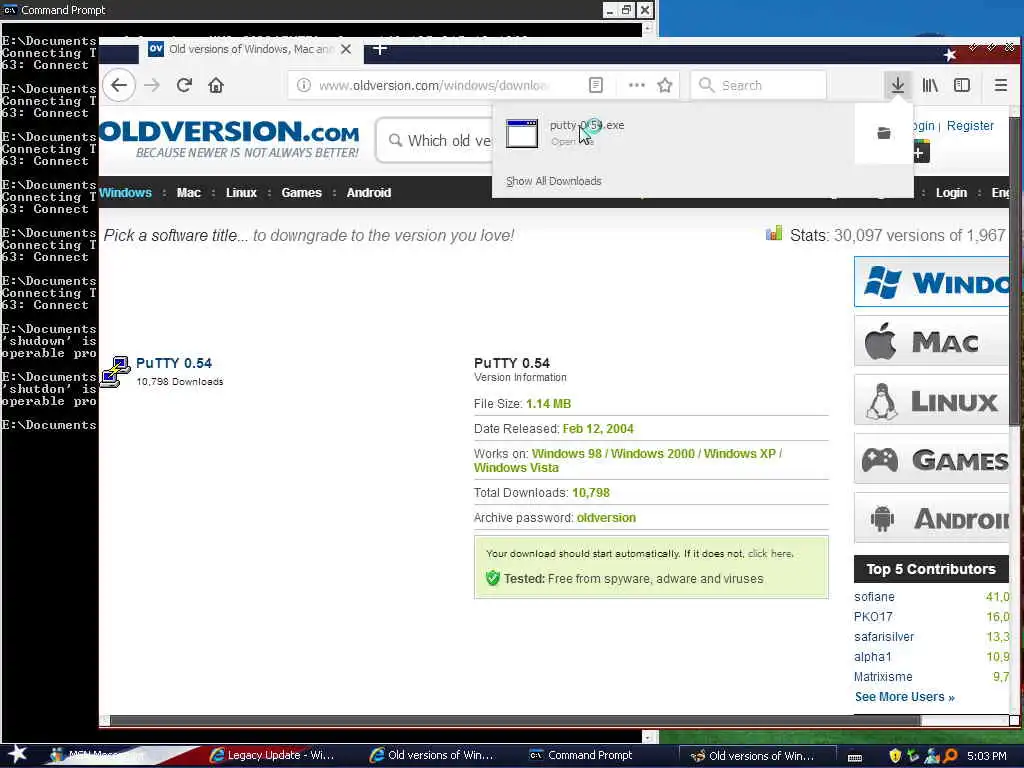Switch to Command Prompt taskbar button
Viewport: 1024px width, 768px height.
tap(581, 756)
